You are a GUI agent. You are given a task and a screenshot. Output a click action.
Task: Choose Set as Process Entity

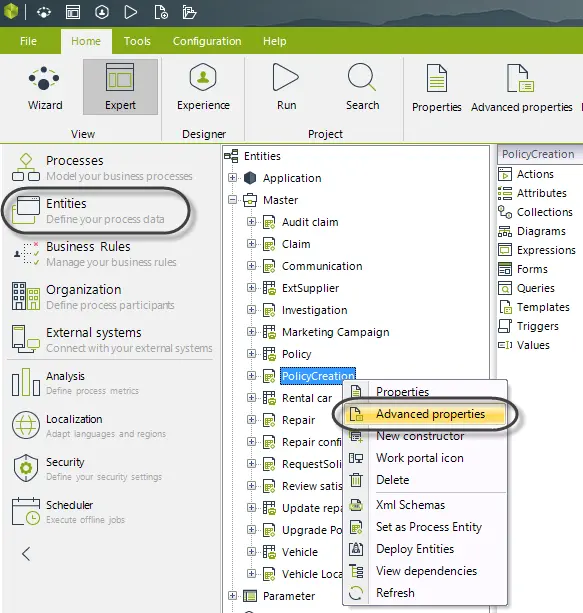[425, 527]
